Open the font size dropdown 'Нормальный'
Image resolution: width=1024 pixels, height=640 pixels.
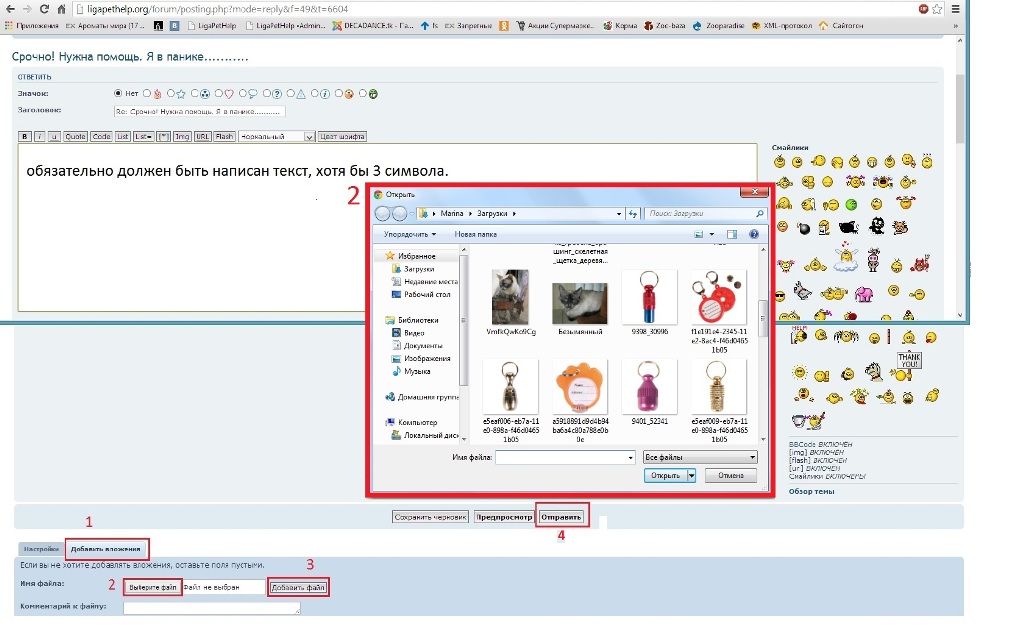click(x=277, y=136)
